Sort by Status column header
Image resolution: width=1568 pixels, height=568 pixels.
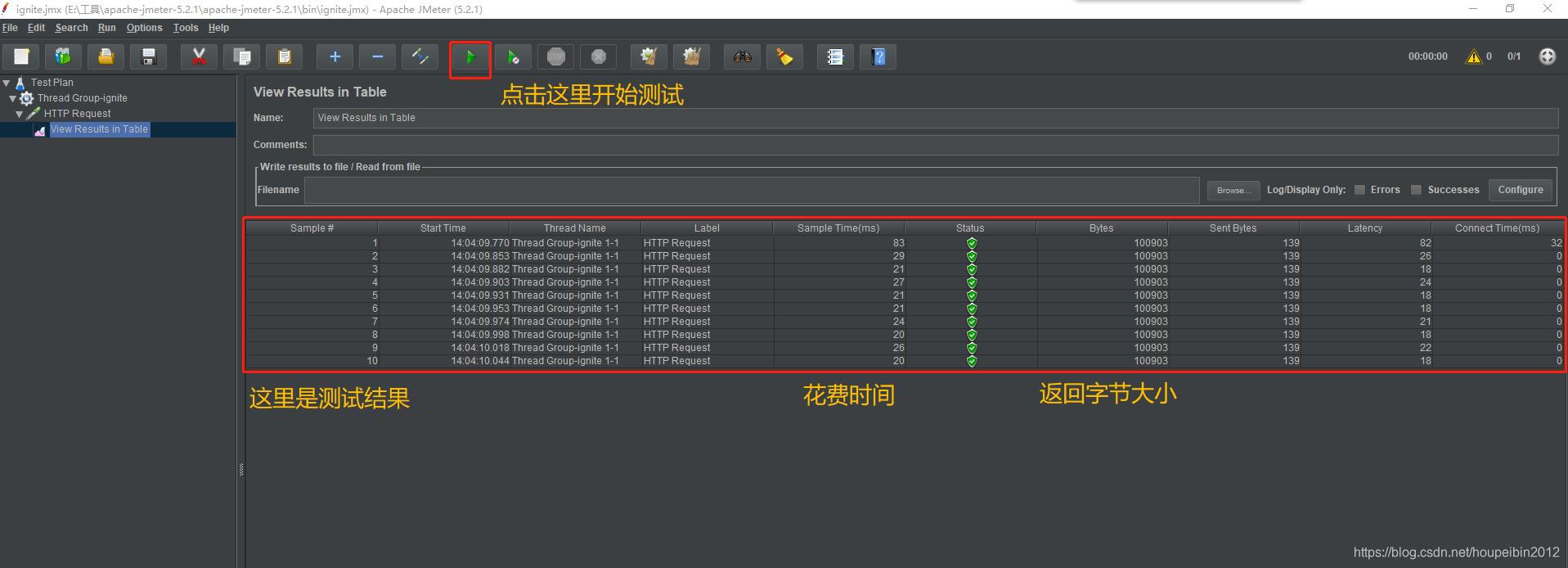click(x=970, y=228)
